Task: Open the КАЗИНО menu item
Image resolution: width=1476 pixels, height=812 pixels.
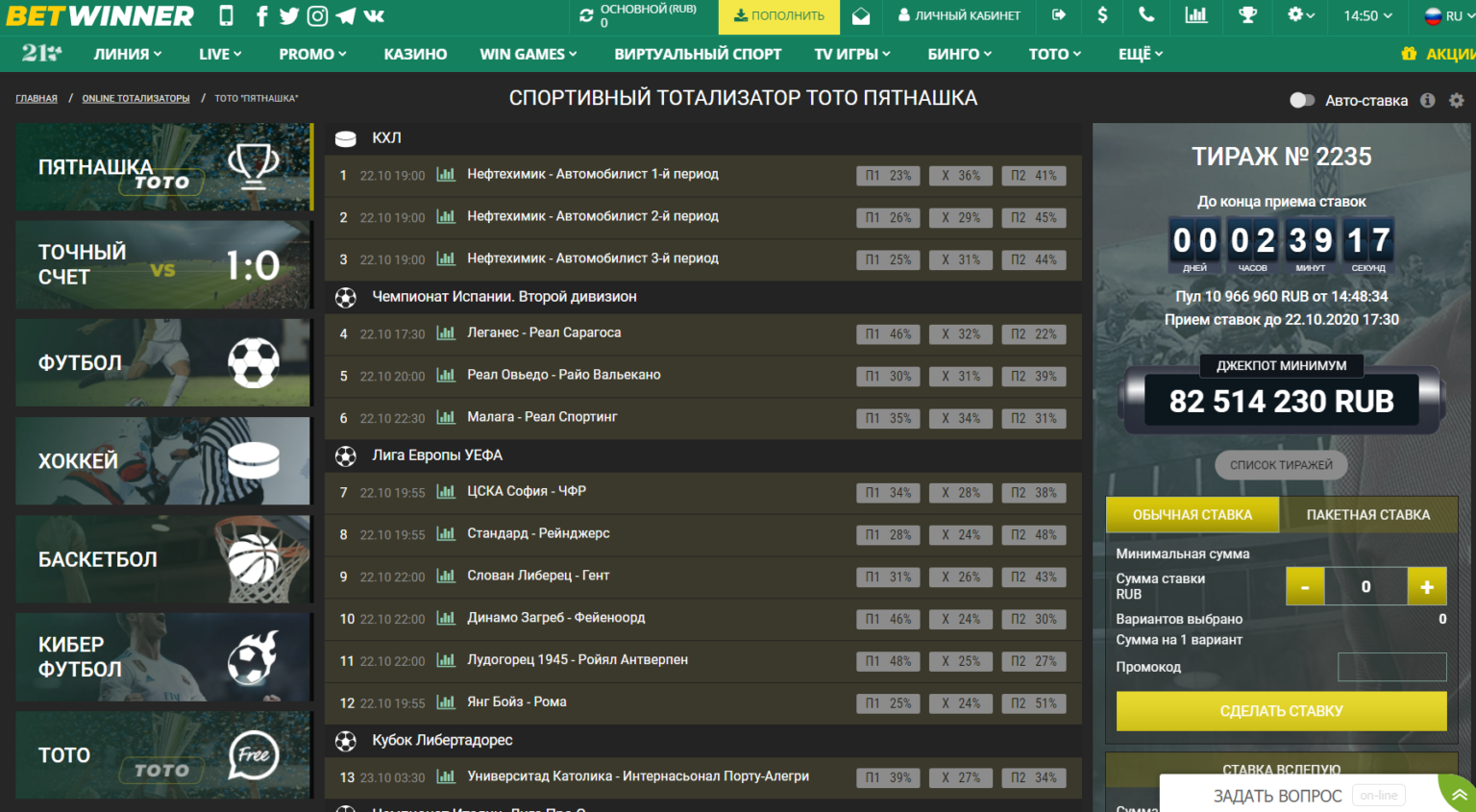Action: (x=415, y=54)
